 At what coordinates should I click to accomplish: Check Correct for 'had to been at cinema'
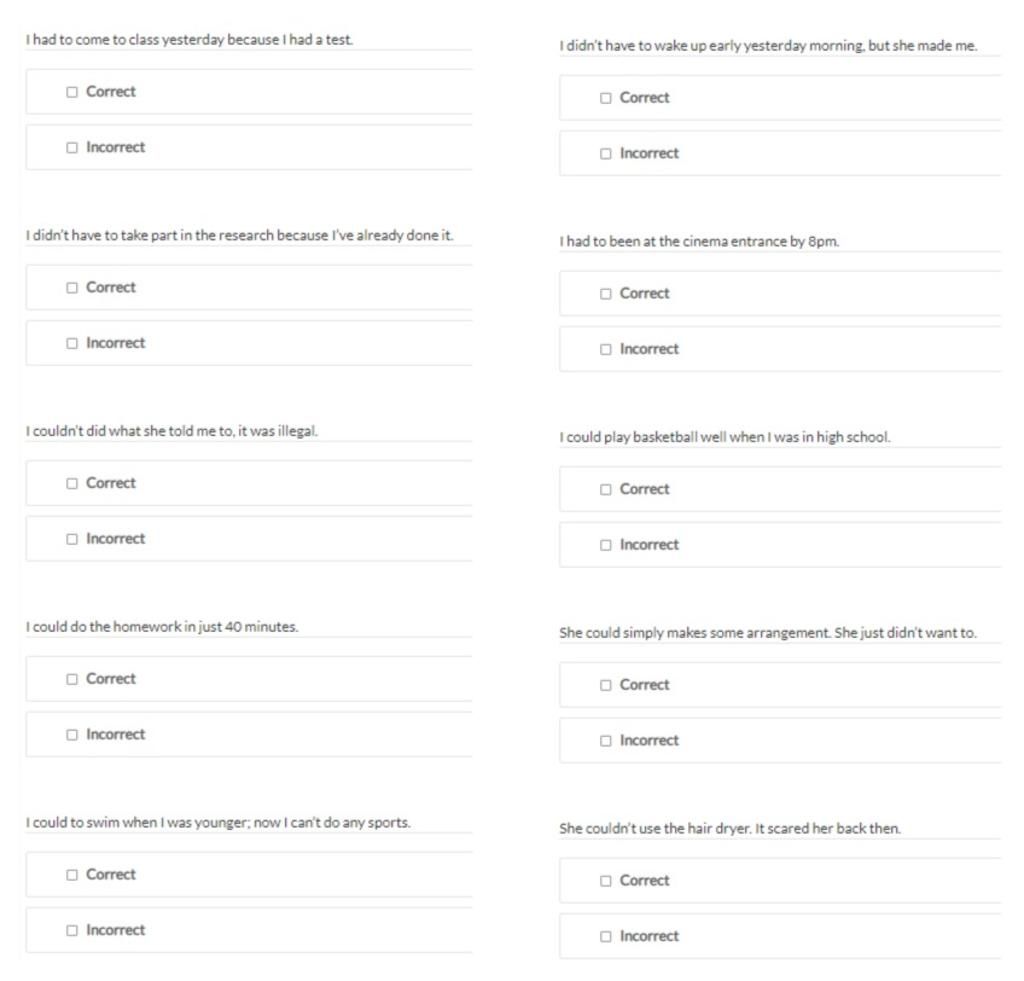tap(606, 294)
